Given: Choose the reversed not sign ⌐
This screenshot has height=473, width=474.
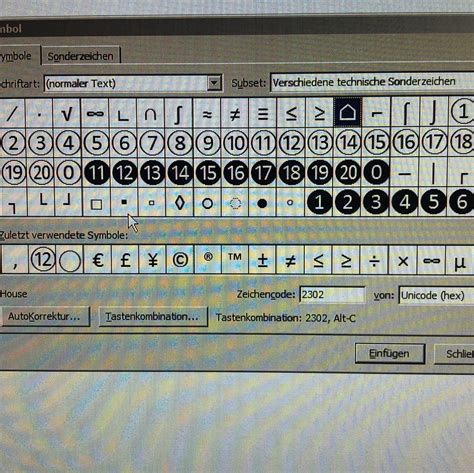Looking at the screenshot, I should click(x=376, y=113).
